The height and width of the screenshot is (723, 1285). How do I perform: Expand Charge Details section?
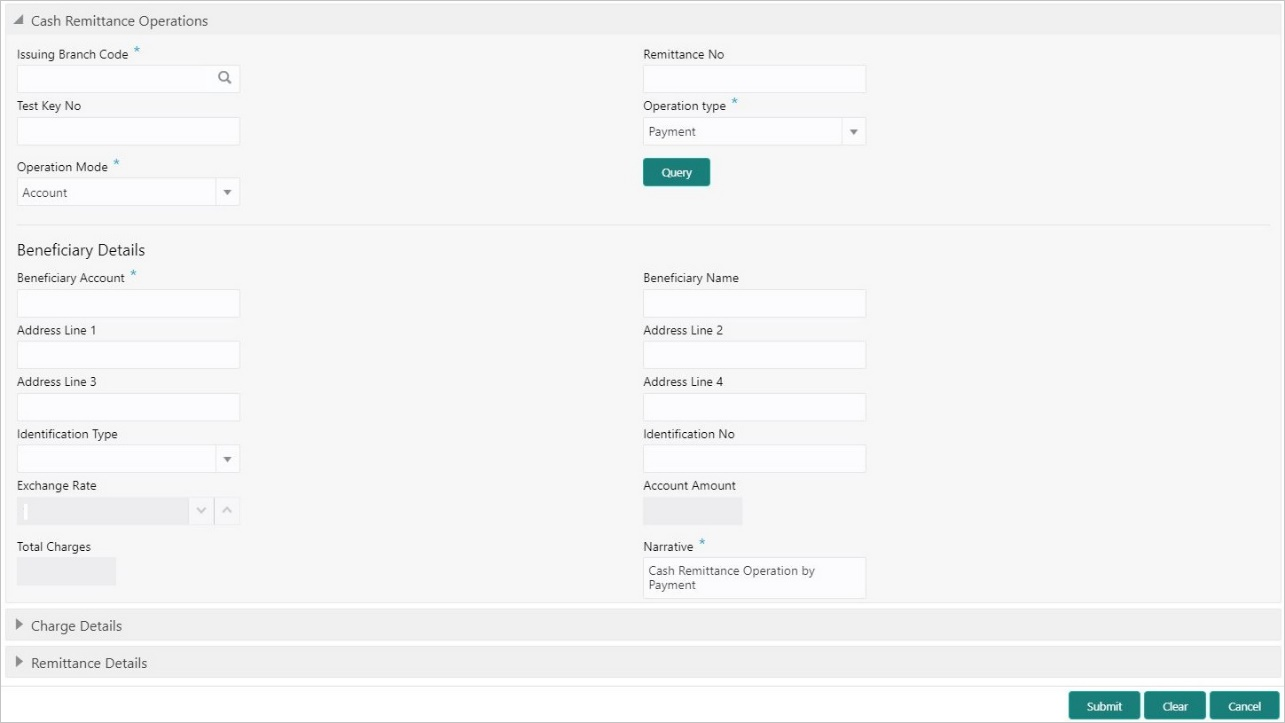tap(19, 625)
